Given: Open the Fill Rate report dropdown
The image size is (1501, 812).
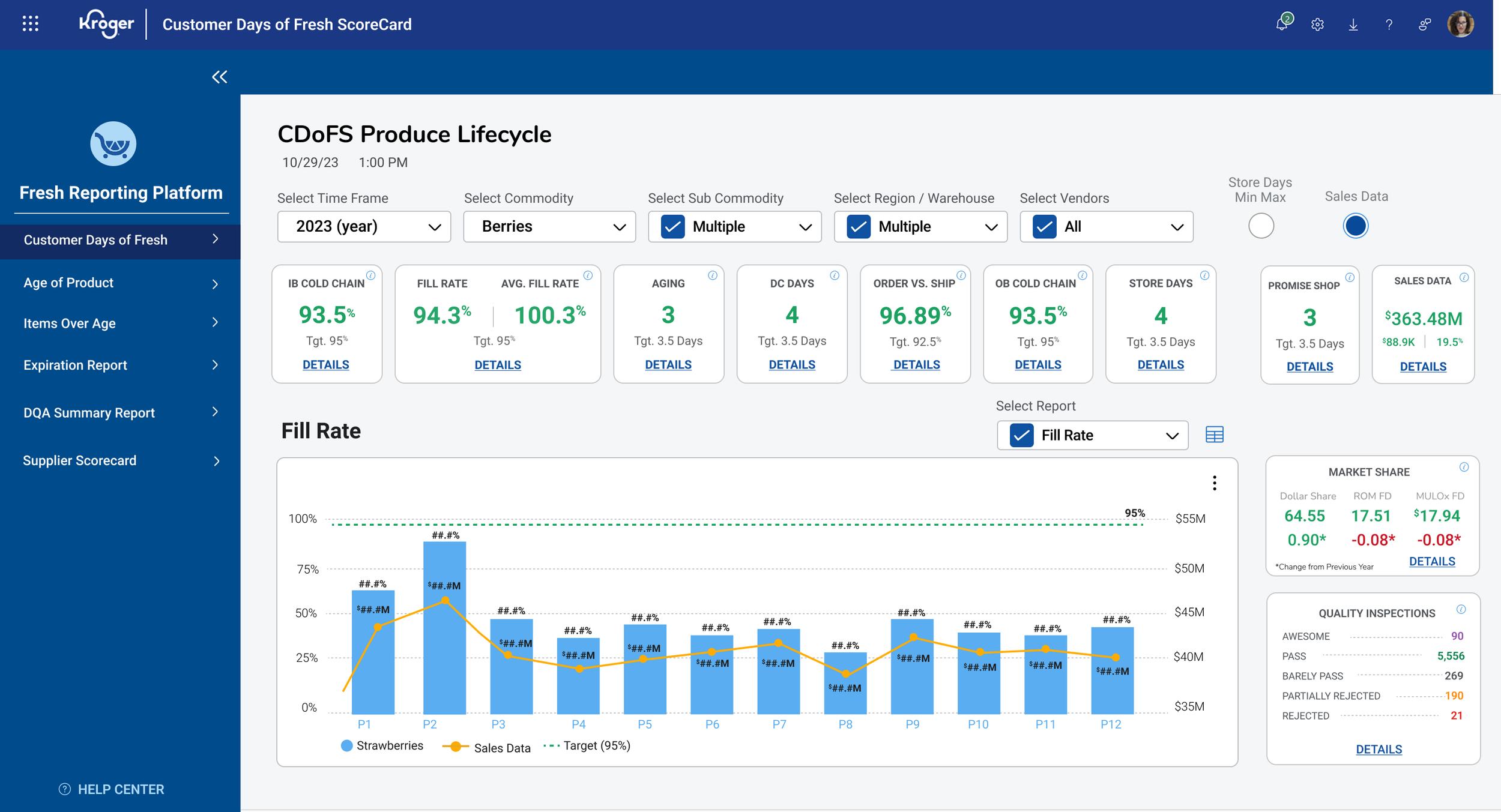Looking at the screenshot, I should (x=1093, y=435).
